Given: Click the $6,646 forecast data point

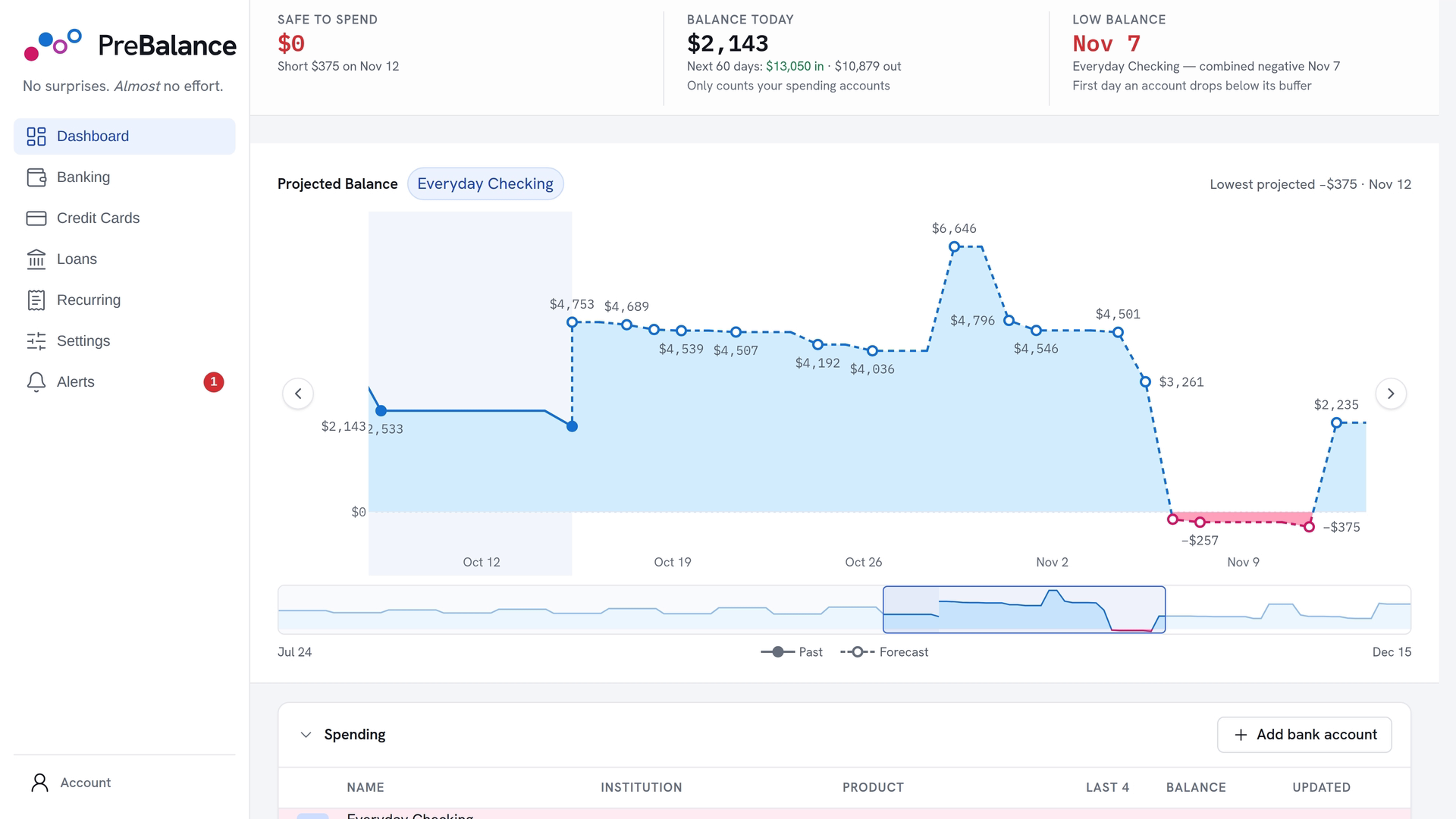Looking at the screenshot, I should pos(954,246).
